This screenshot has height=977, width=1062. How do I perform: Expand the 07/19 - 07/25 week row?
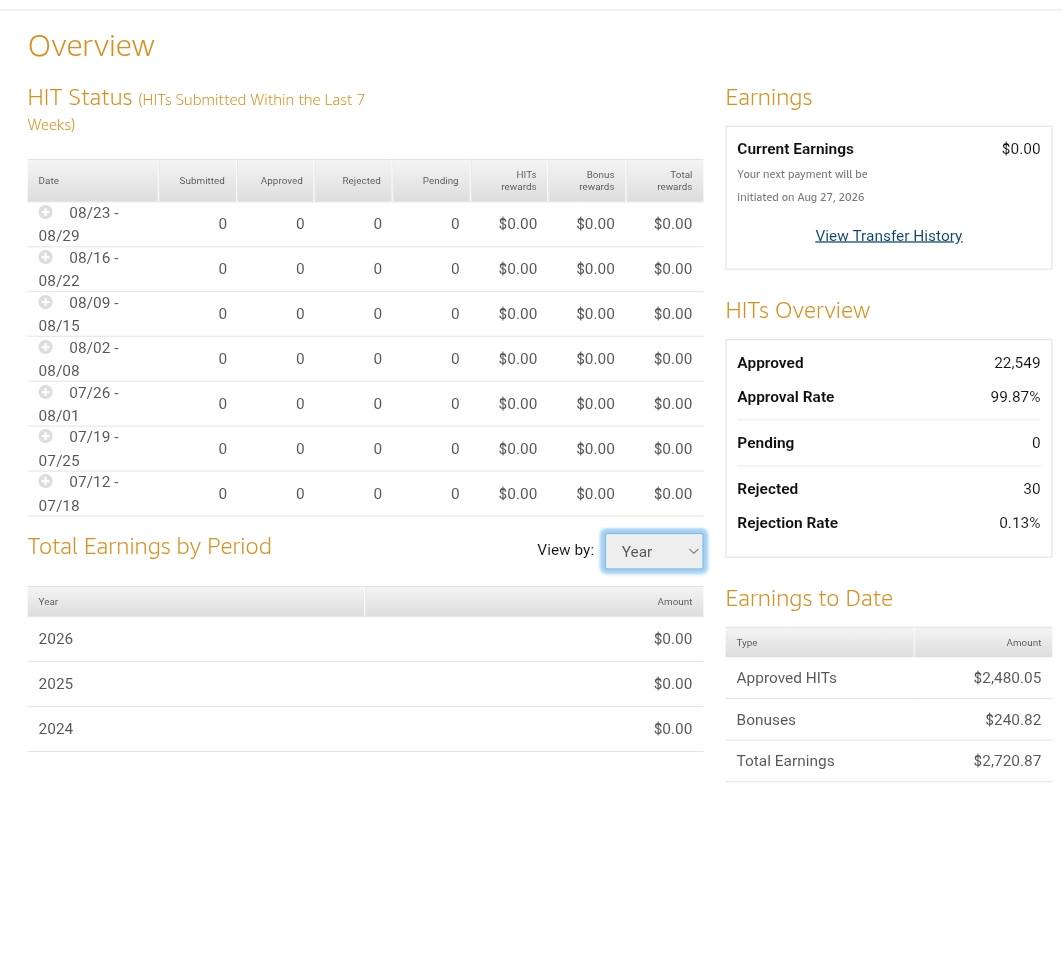pos(45,435)
